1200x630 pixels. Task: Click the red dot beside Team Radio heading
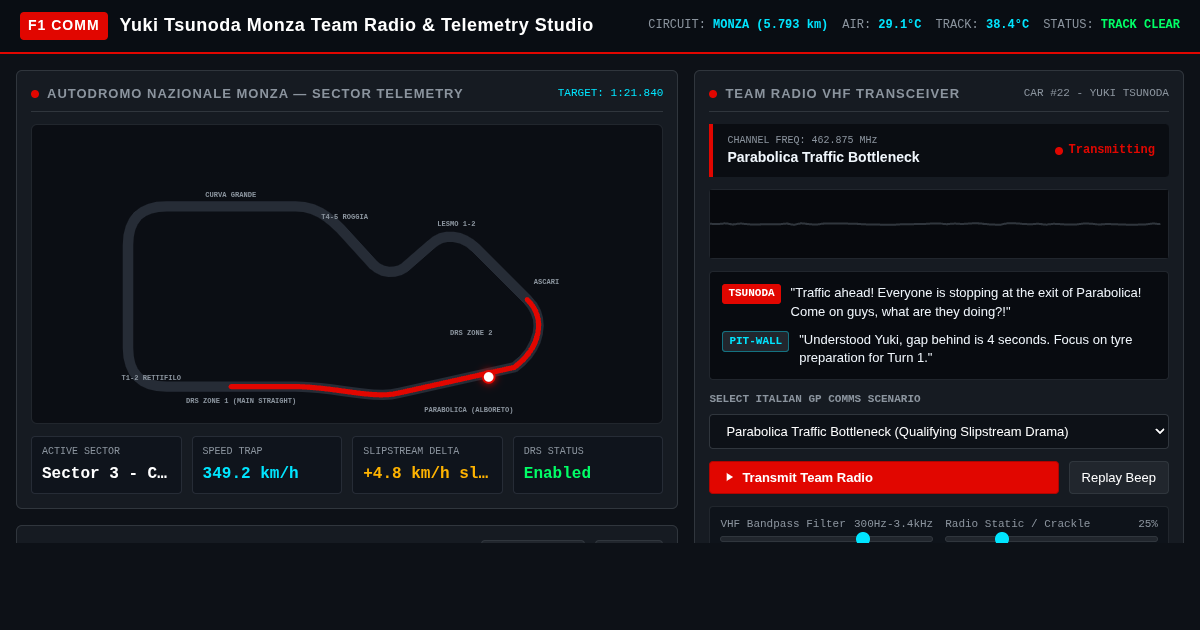click(x=713, y=94)
